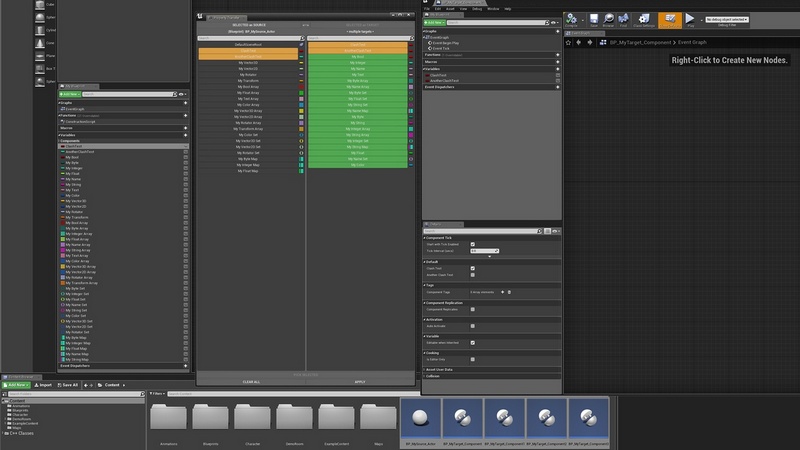This screenshot has height=450, width=800.
Task: Click the Find icon in blueprint toolbar
Action: coord(623,20)
